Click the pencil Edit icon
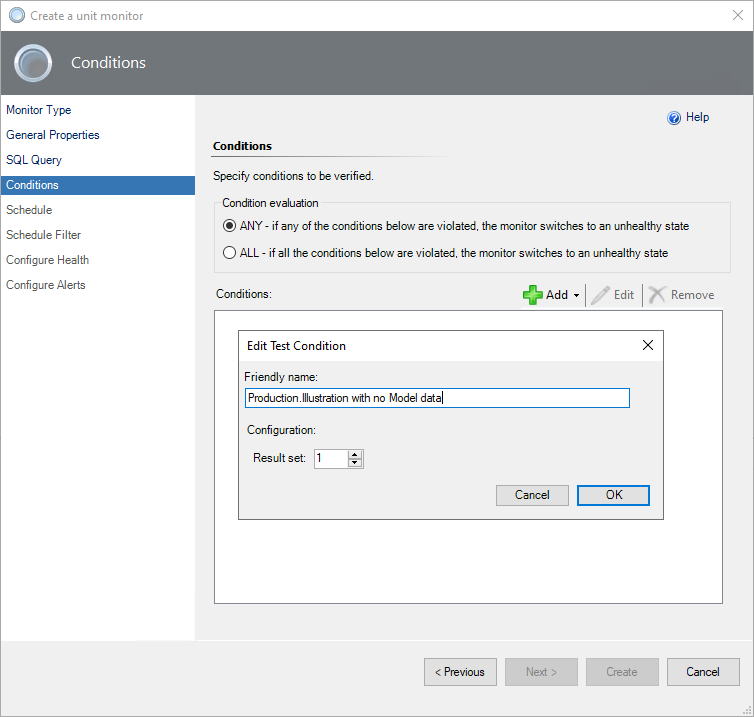Viewport: 754px width, 717px height. (x=600, y=295)
